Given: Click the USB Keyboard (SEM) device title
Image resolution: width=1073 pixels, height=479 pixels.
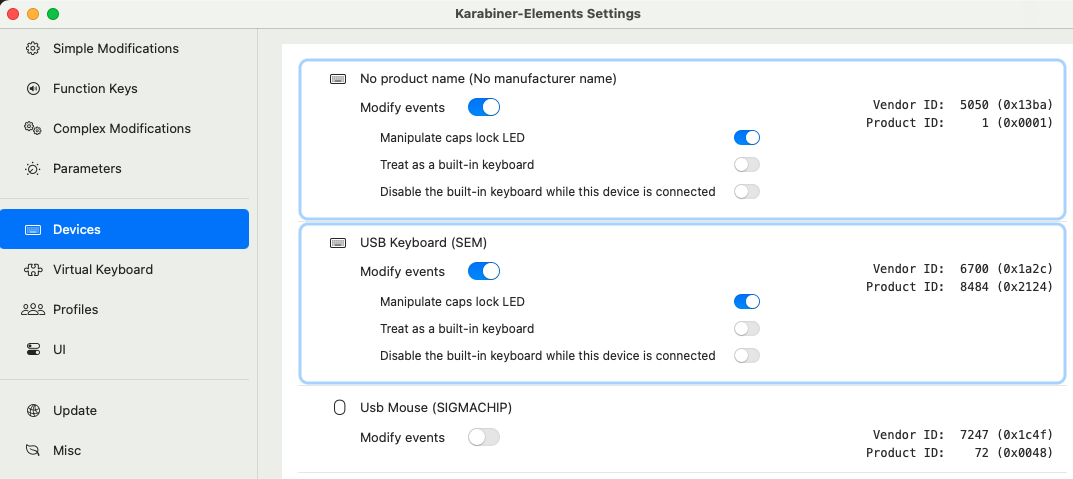Looking at the screenshot, I should coord(424,243).
